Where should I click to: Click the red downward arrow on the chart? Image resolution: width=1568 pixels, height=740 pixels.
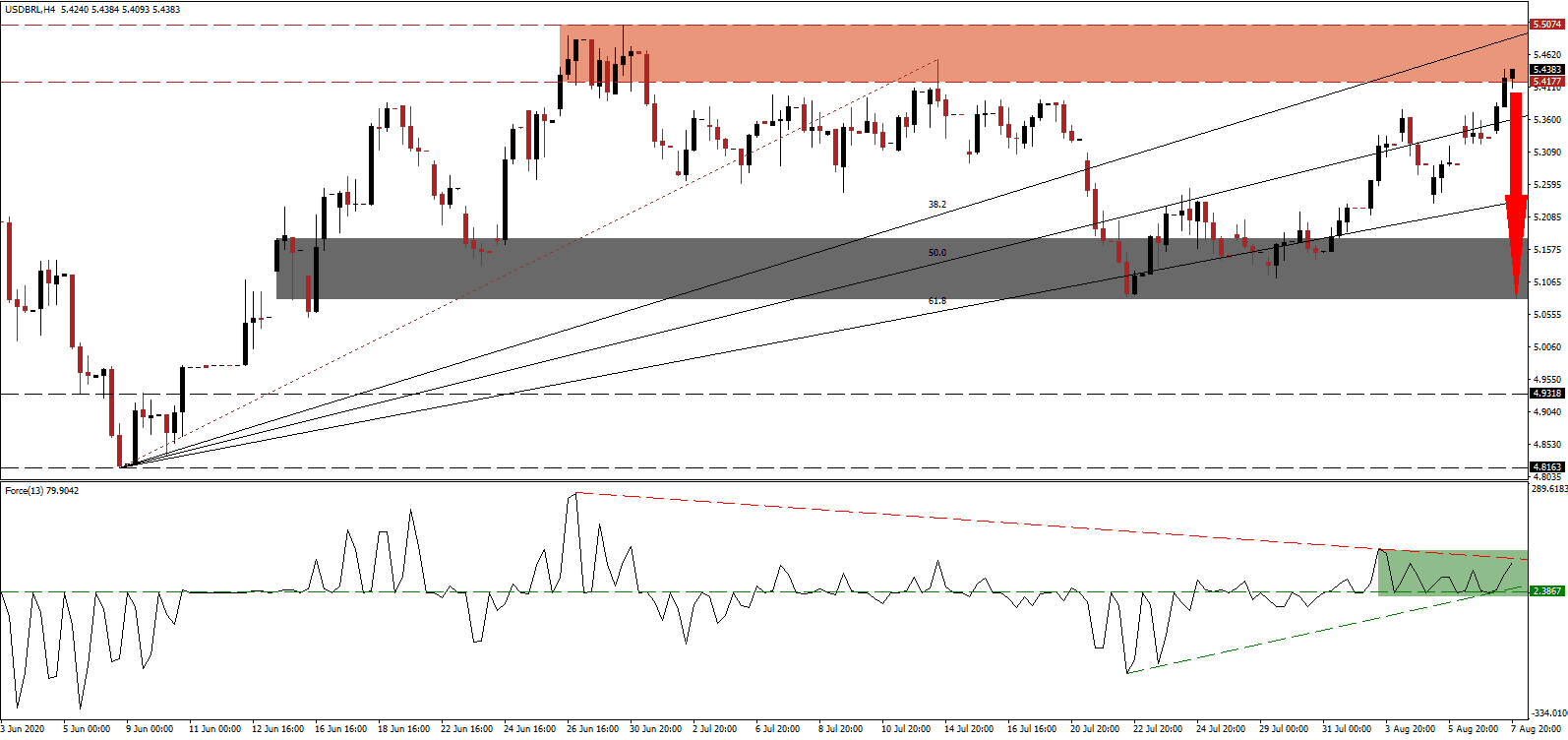(1516, 197)
